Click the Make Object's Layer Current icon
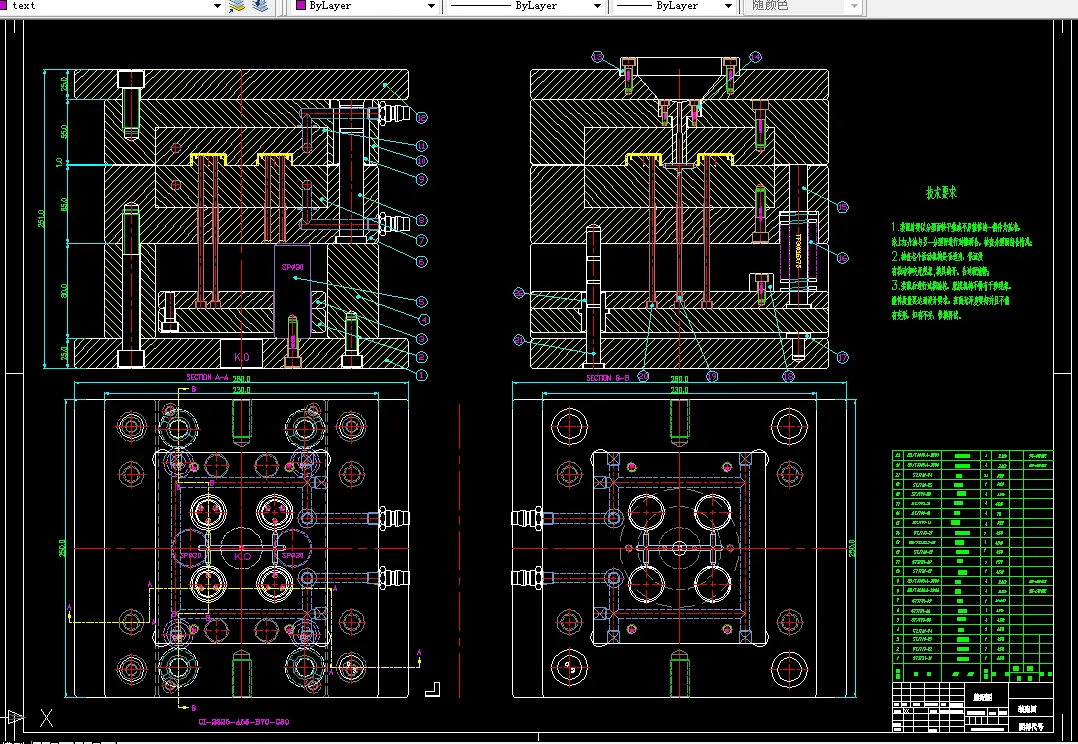The height and width of the screenshot is (744, 1078). pyautogui.click(x=237, y=6)
